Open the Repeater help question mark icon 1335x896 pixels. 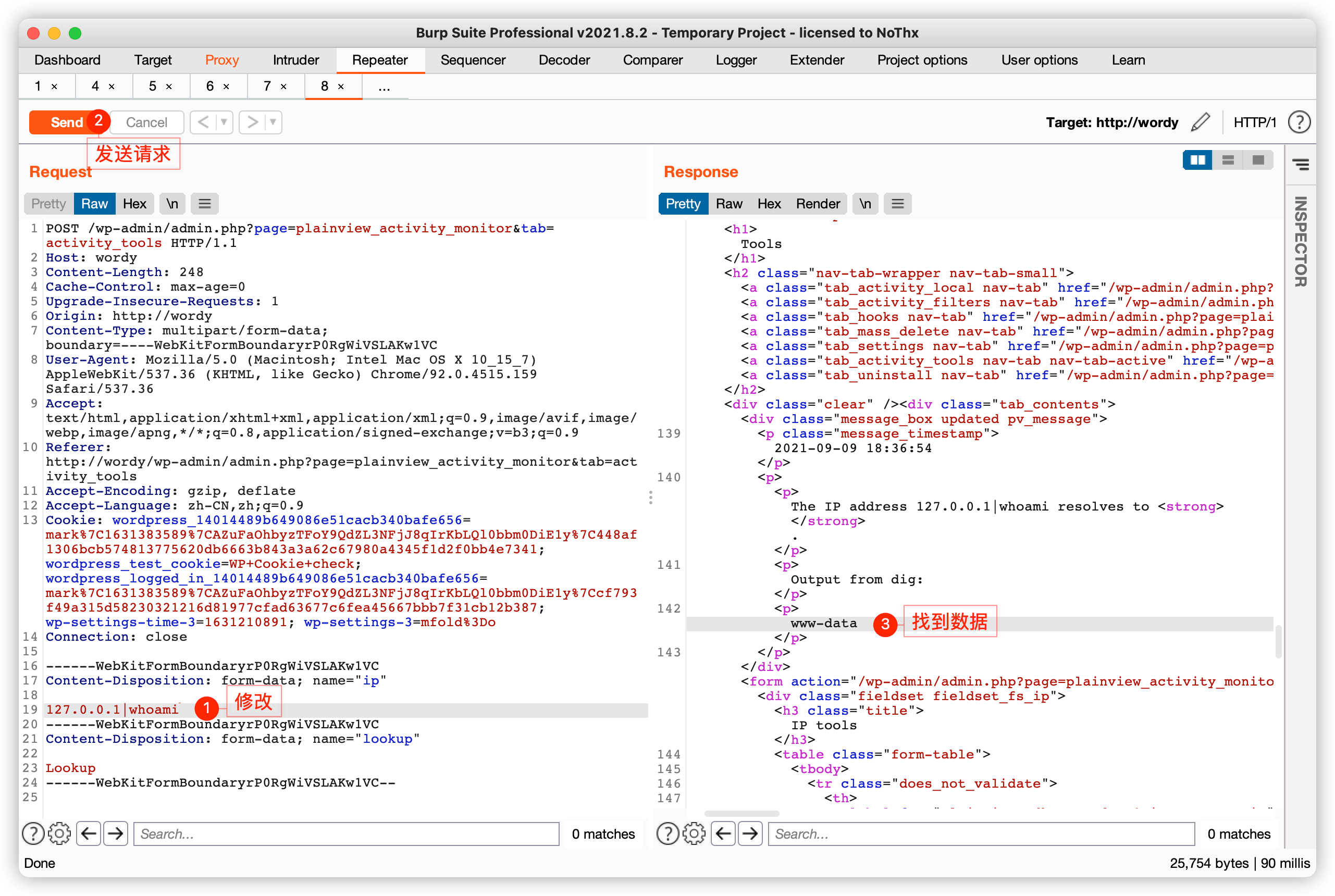(x=1299, y=122)
